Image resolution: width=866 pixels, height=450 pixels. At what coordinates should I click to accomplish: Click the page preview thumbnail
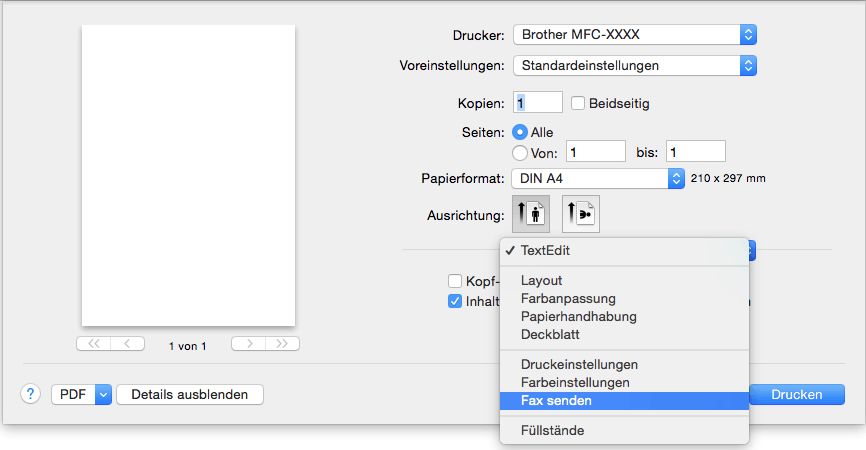click(x=188, y=176)
